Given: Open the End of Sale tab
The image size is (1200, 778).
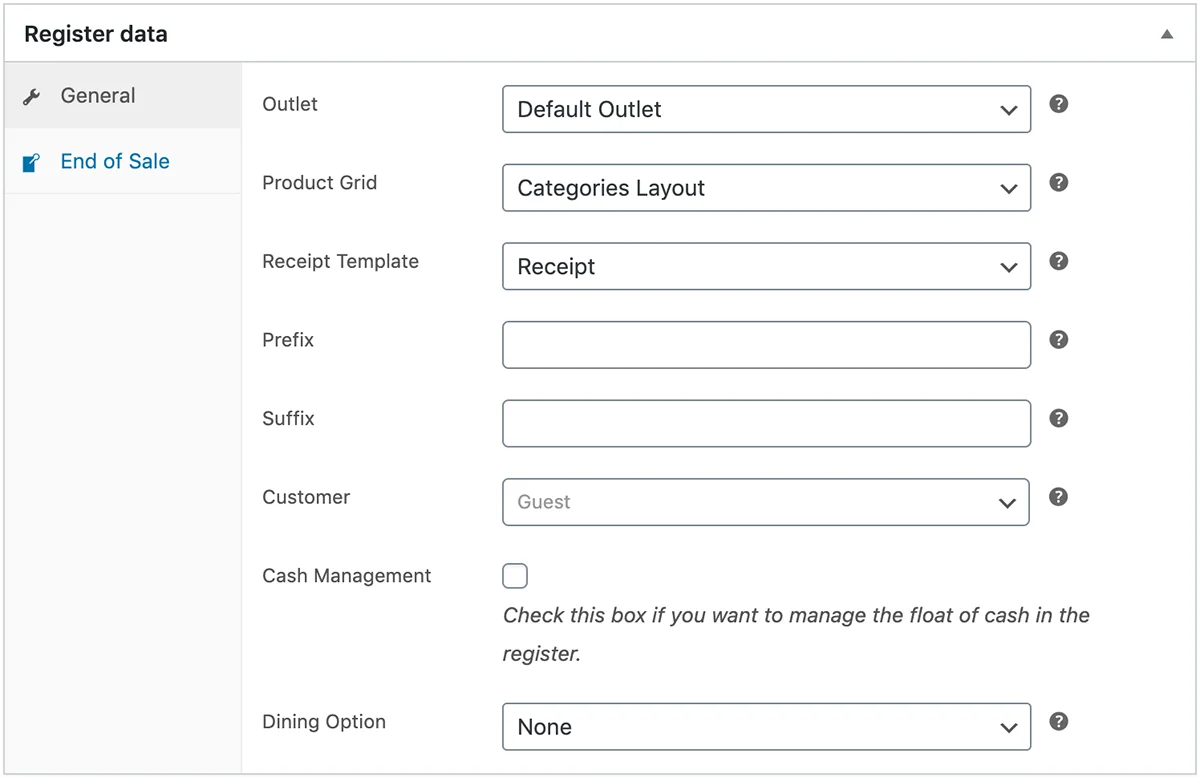Looking at the screenshot, I should tap(114, 160).
